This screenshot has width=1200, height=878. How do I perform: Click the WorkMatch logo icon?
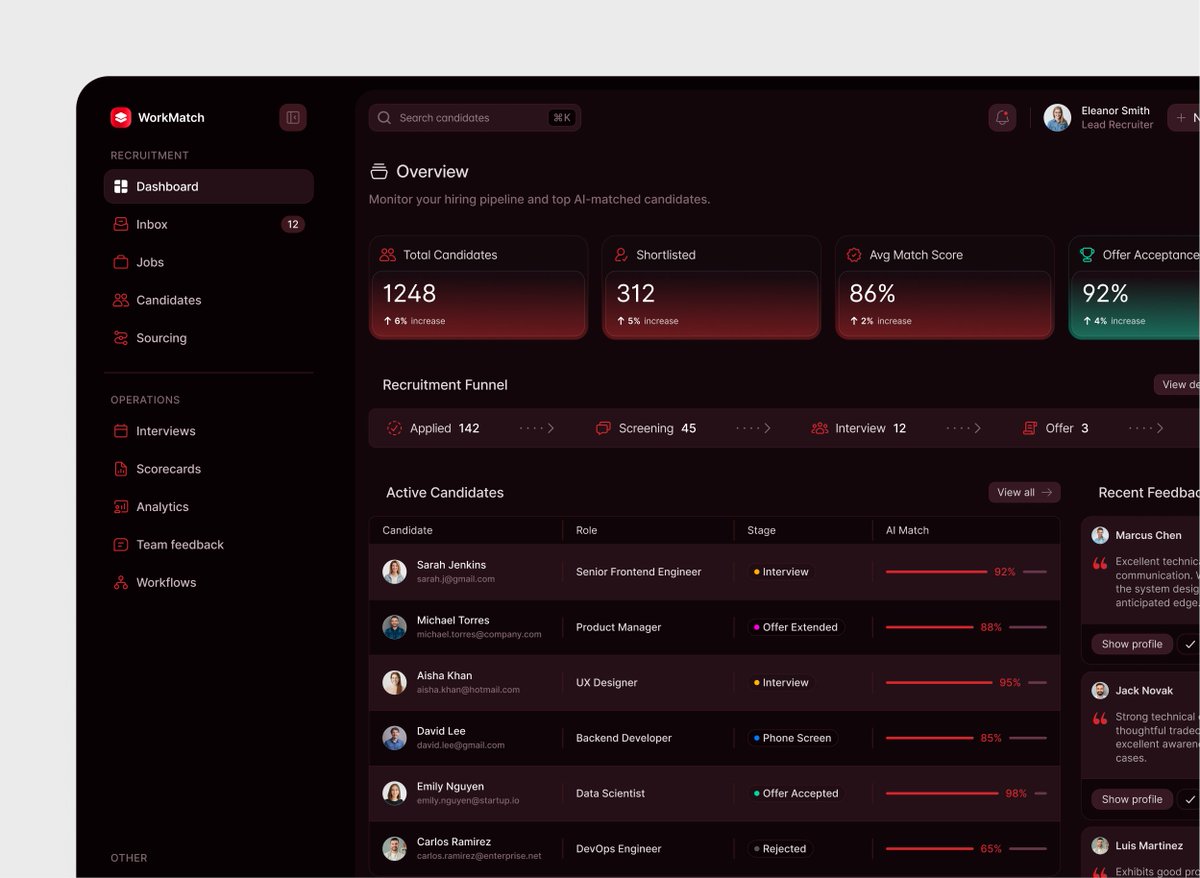click(x=120, y=117)
